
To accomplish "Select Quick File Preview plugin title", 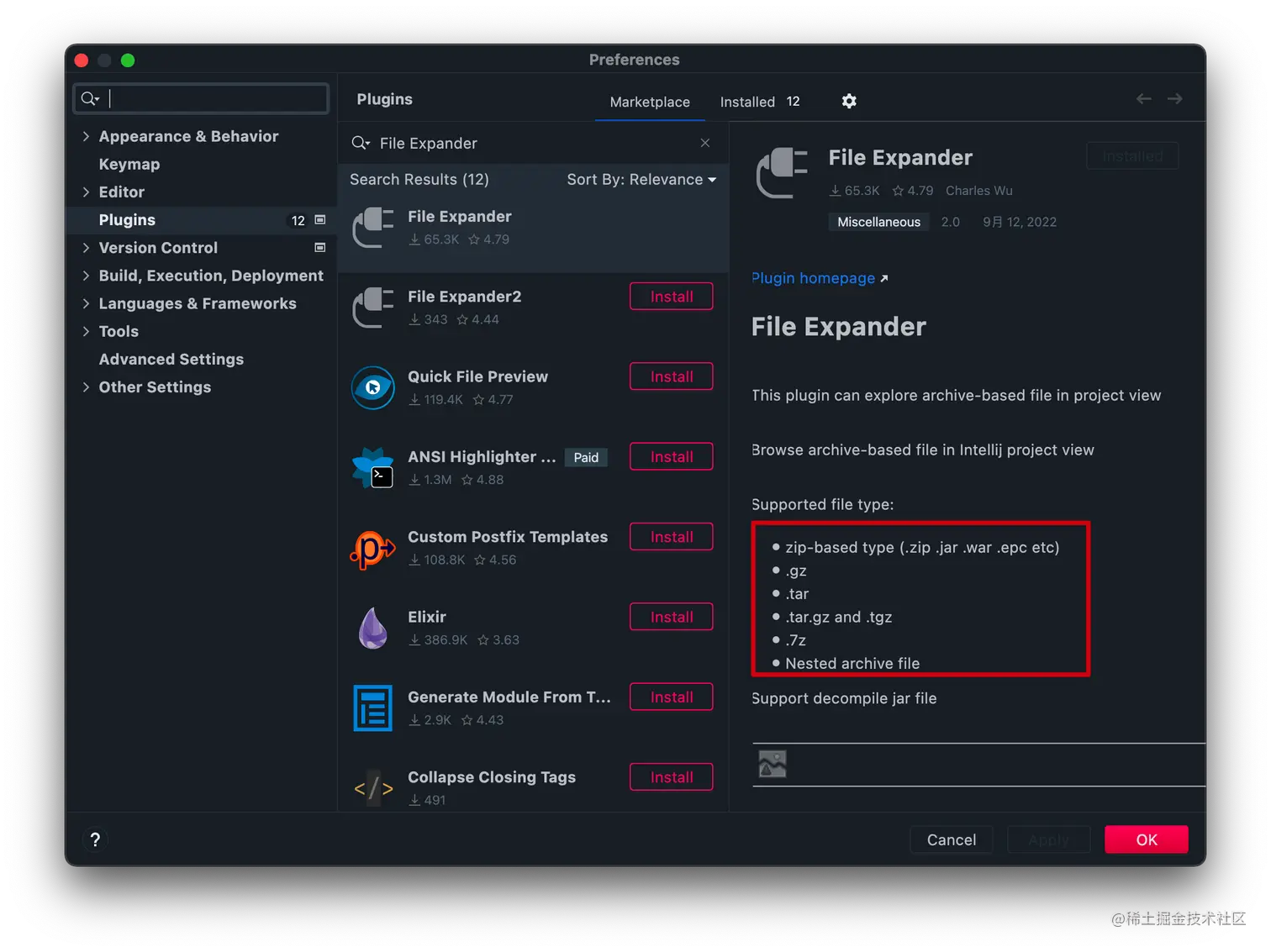I will [477, 376].
